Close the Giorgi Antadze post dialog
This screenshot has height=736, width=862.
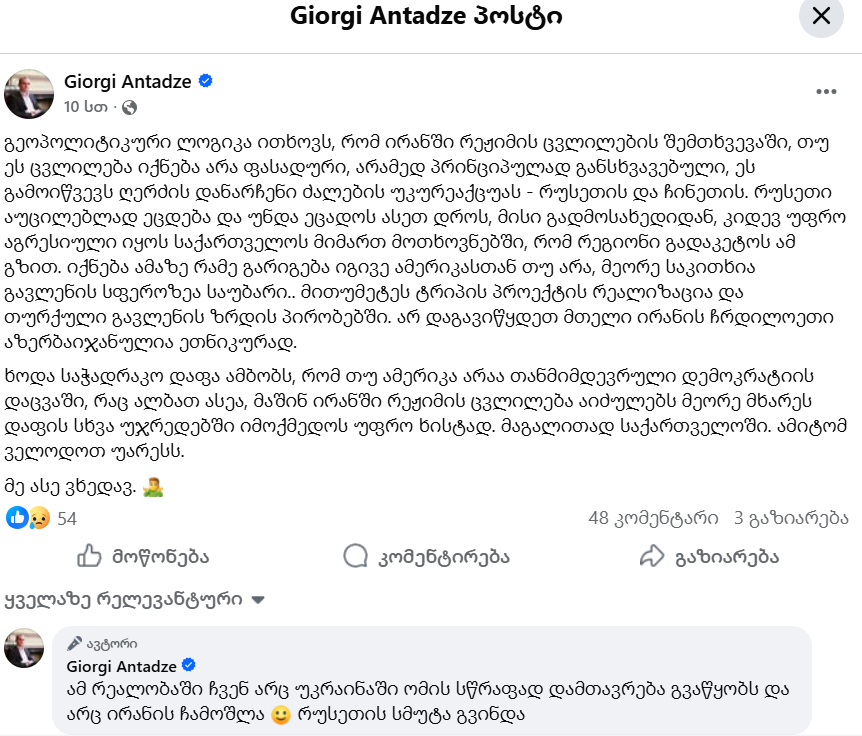821,17
